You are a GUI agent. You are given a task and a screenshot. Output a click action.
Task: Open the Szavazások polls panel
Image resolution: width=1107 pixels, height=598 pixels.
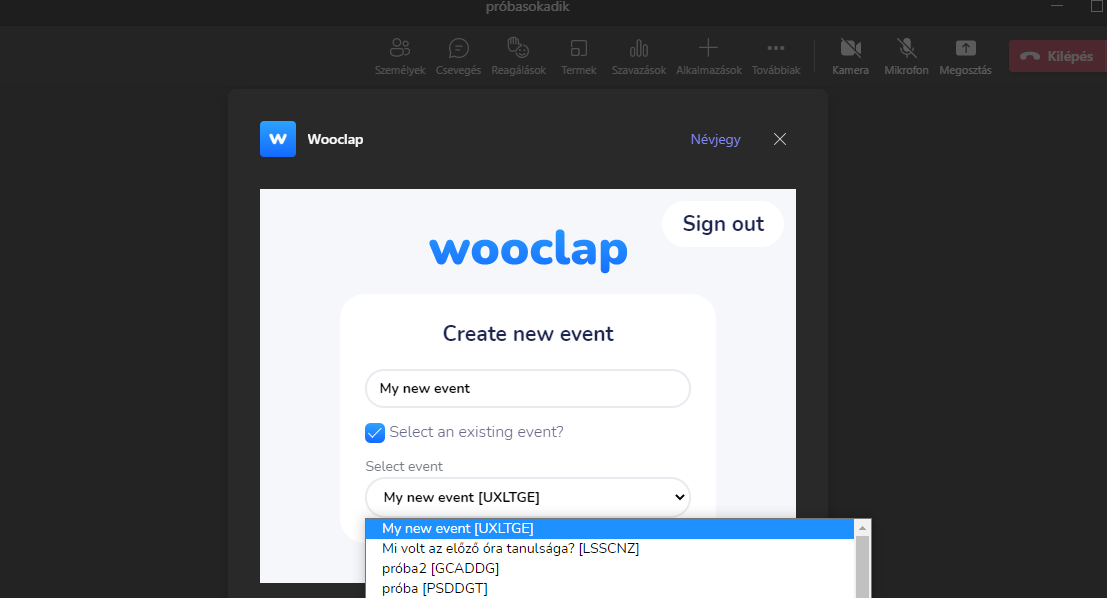pos(638,56)
